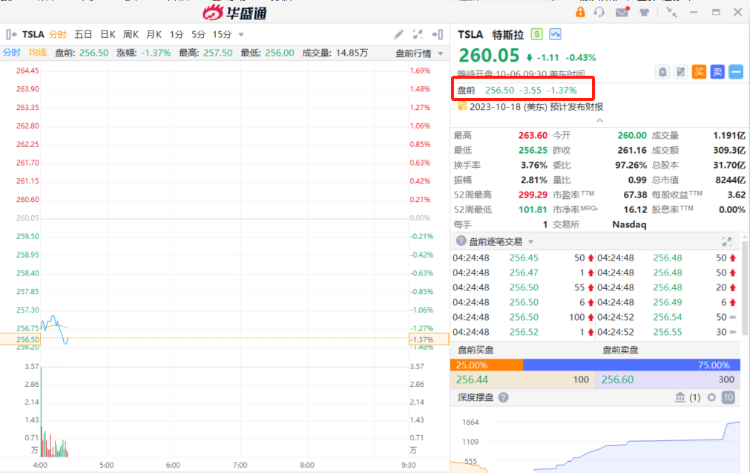This screenshot has height=473, width=750.
Task: Click the 2023-10-18 earnings release link
Action: pos(536,107)
